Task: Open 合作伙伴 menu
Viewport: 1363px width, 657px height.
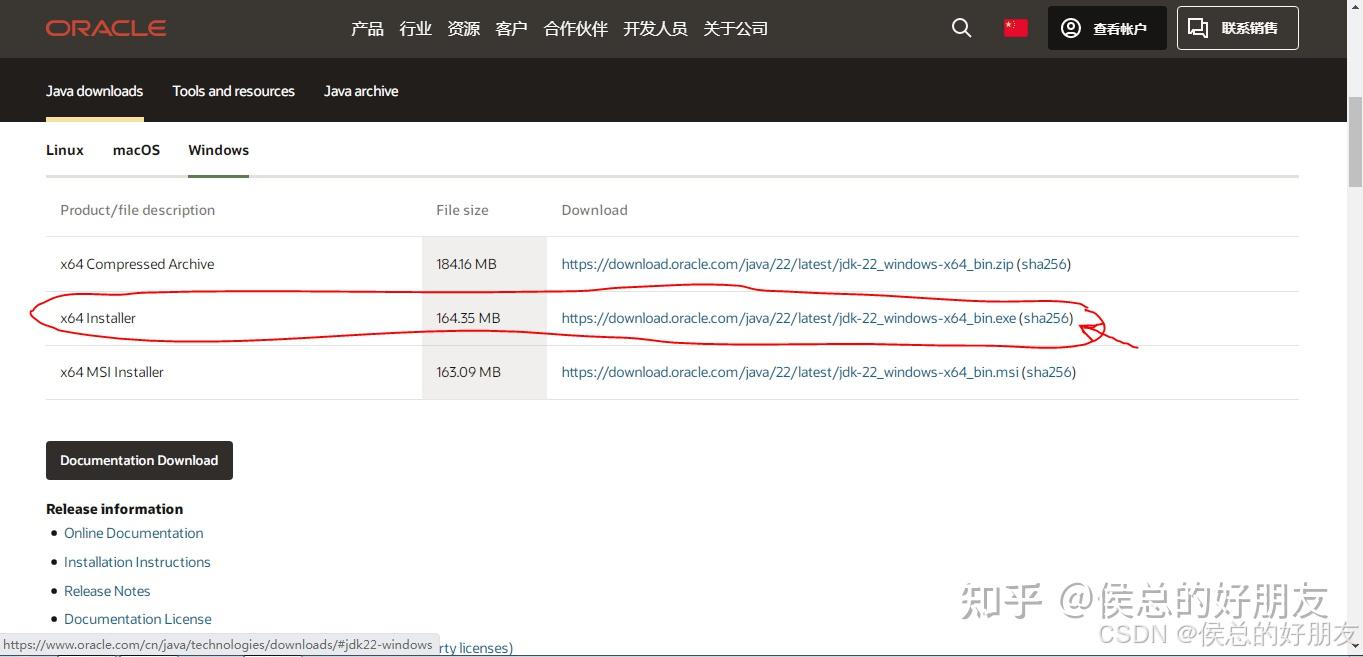Action: [x=575, y=29]
